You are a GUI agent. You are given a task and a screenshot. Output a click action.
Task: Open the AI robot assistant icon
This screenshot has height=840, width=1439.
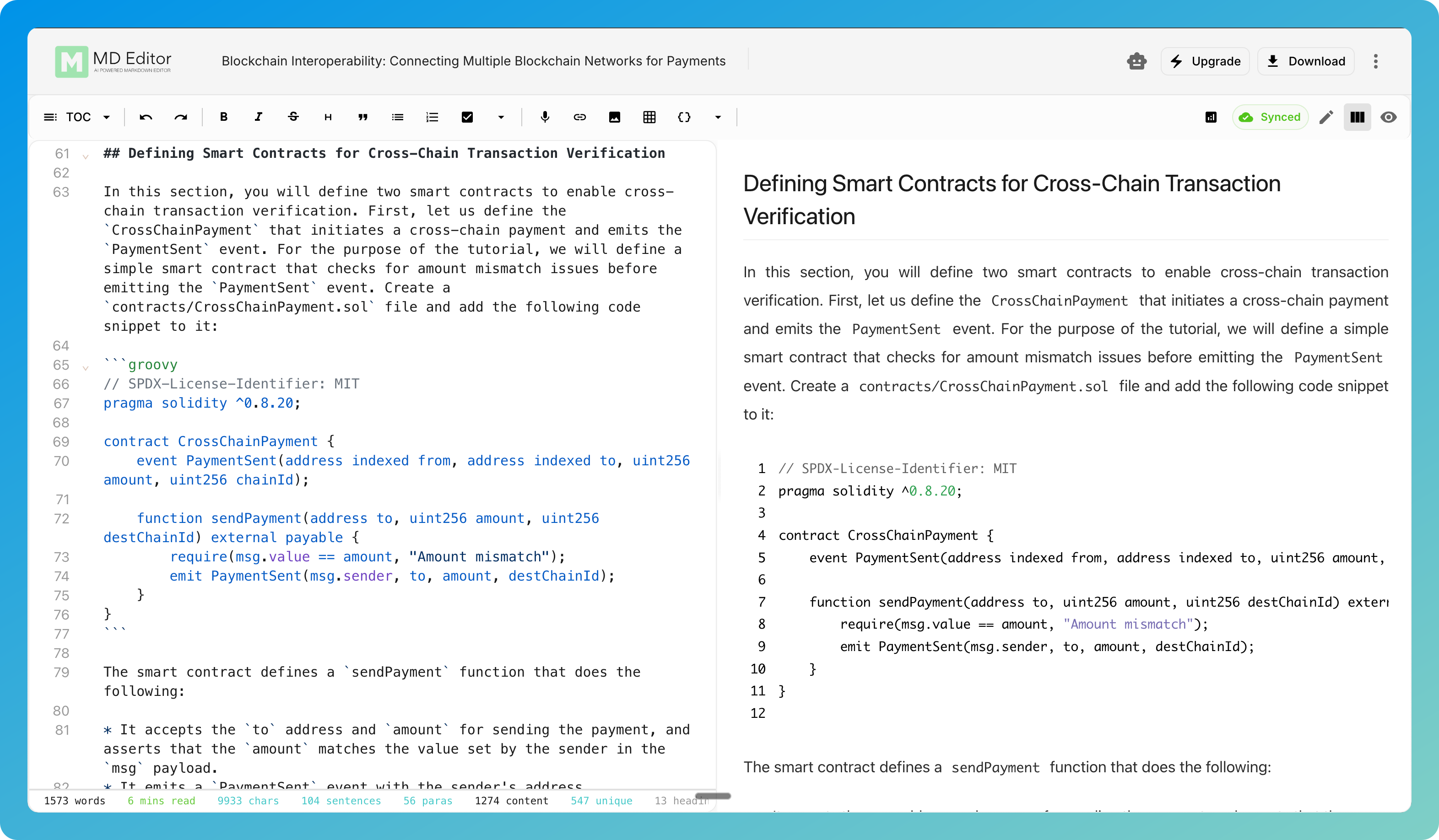point(1136,61)
